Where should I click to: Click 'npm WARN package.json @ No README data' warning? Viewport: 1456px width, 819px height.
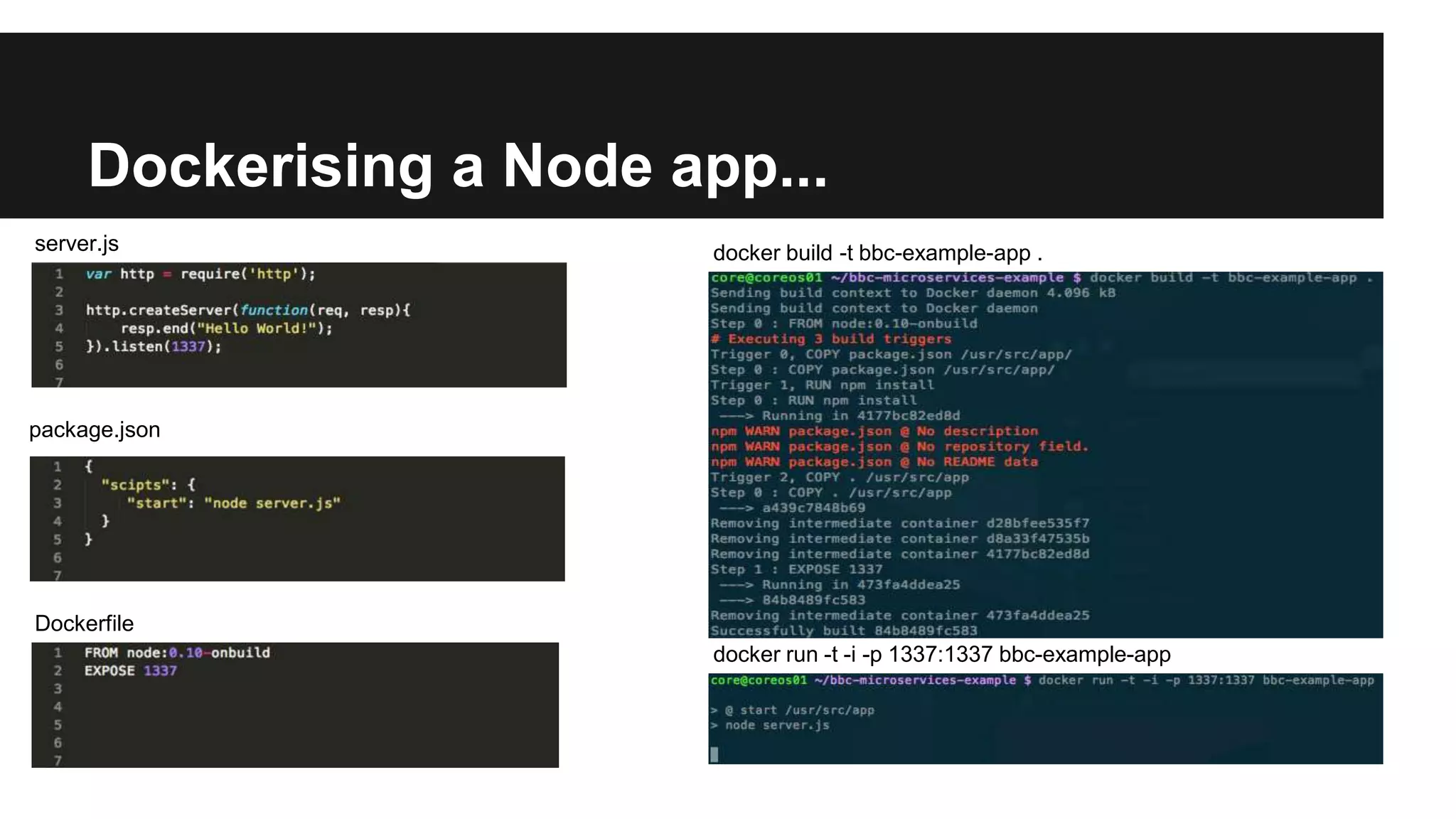click(x=874, y=462)
